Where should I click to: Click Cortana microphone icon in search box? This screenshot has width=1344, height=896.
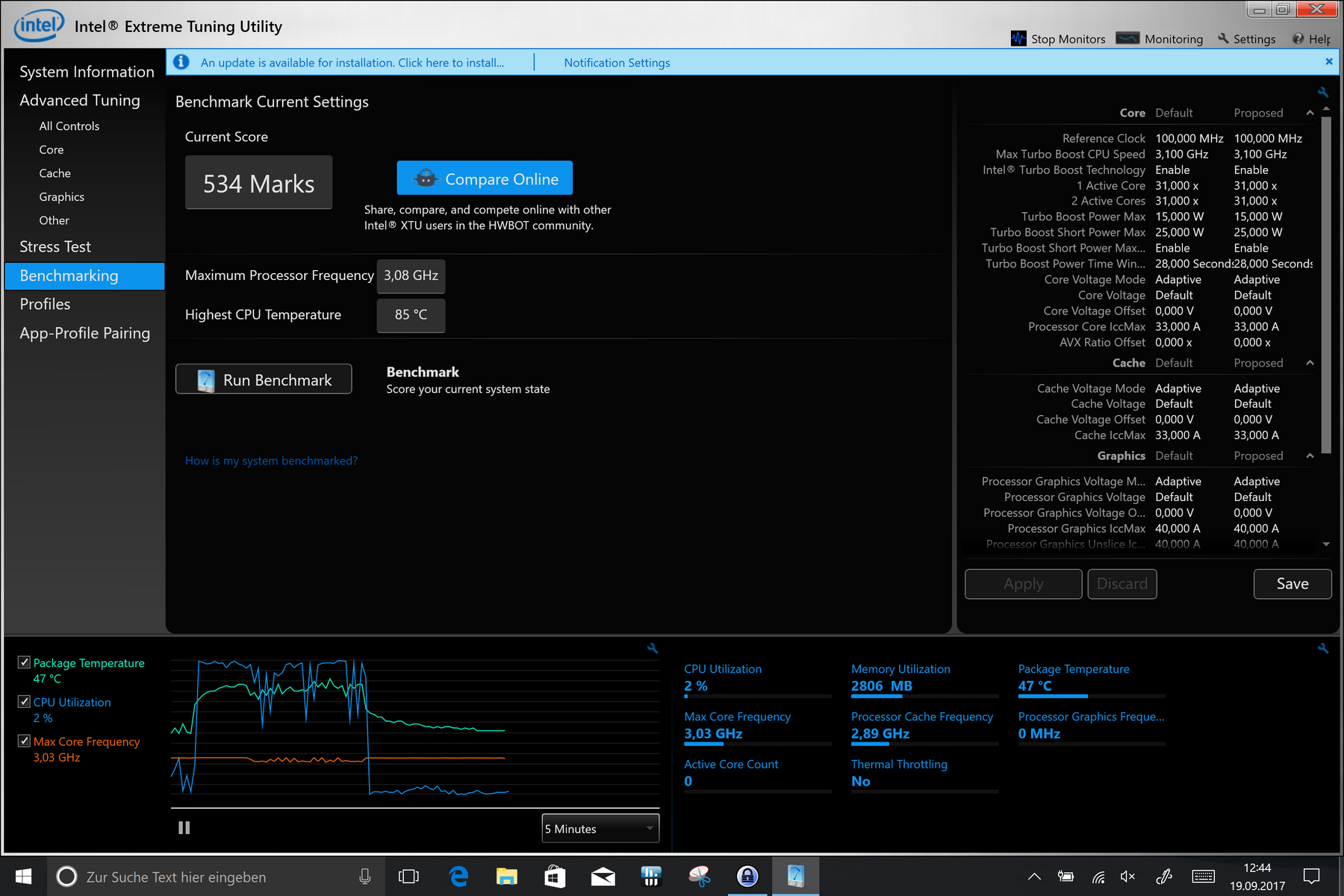click(365, 877)
